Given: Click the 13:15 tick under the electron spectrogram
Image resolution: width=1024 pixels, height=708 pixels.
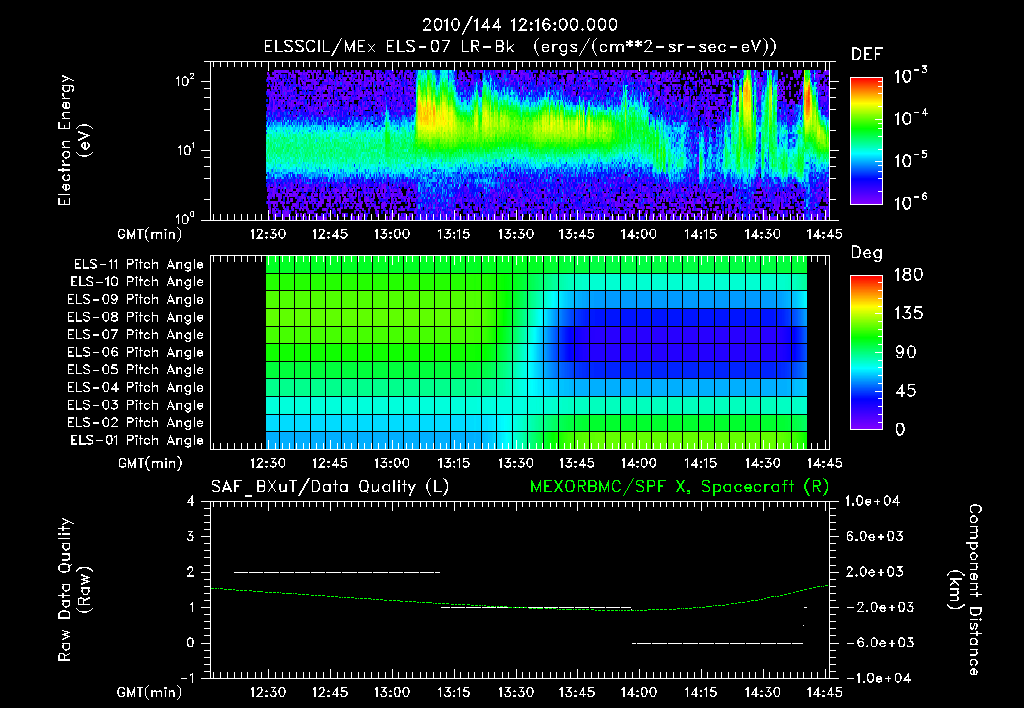Looking at the screenshot, I should [x=453, y=234].
